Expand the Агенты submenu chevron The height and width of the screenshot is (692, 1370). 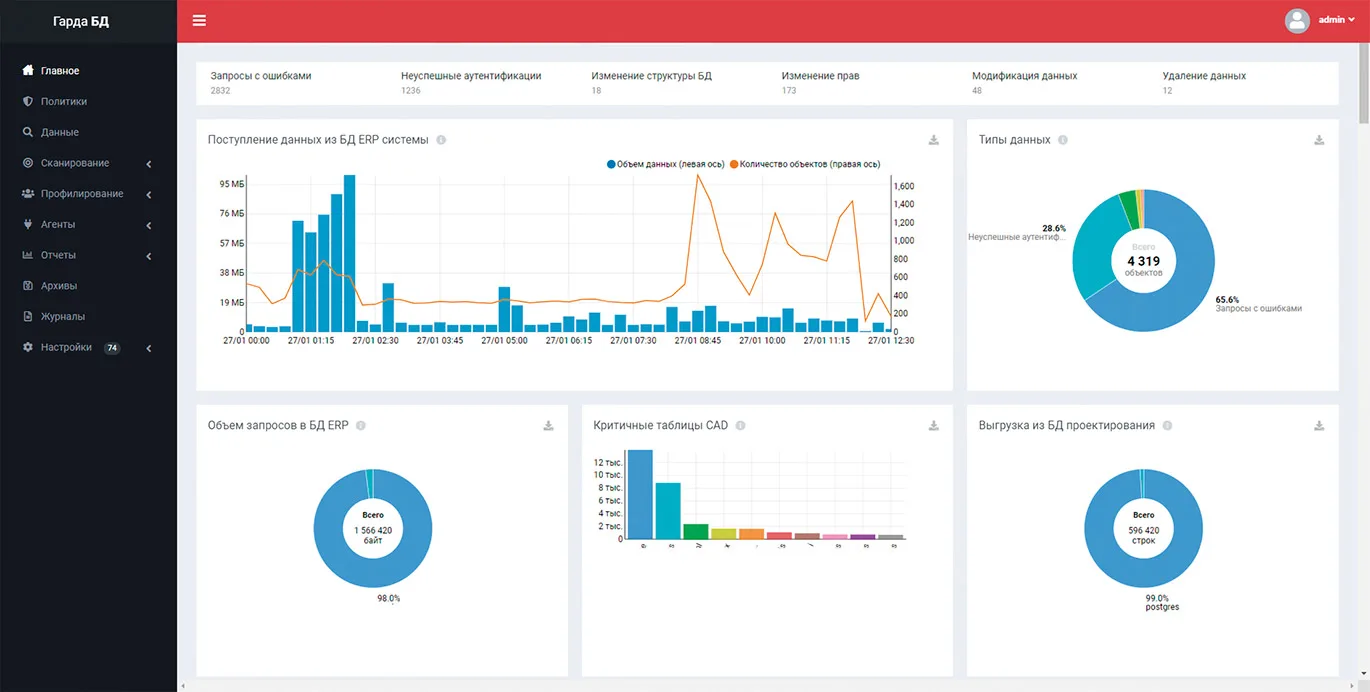pos(149,226)
